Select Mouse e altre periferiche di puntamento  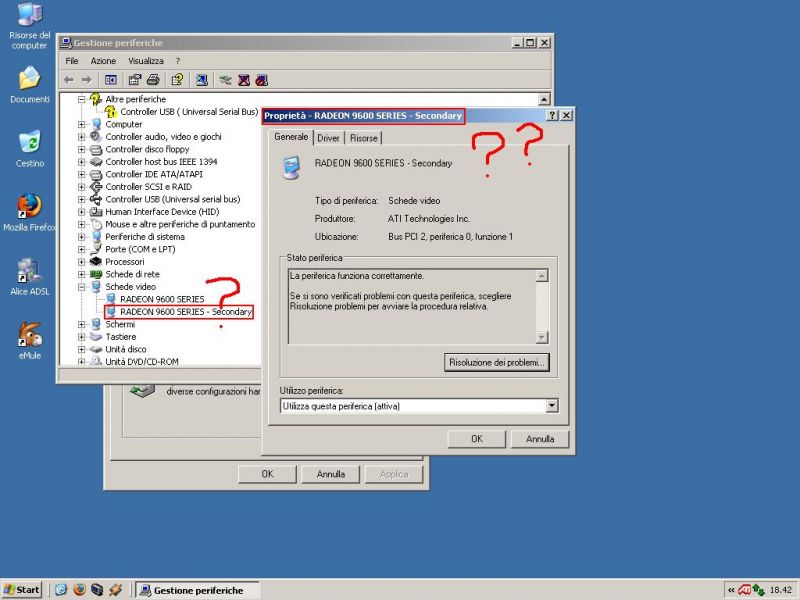pos(180,224)
